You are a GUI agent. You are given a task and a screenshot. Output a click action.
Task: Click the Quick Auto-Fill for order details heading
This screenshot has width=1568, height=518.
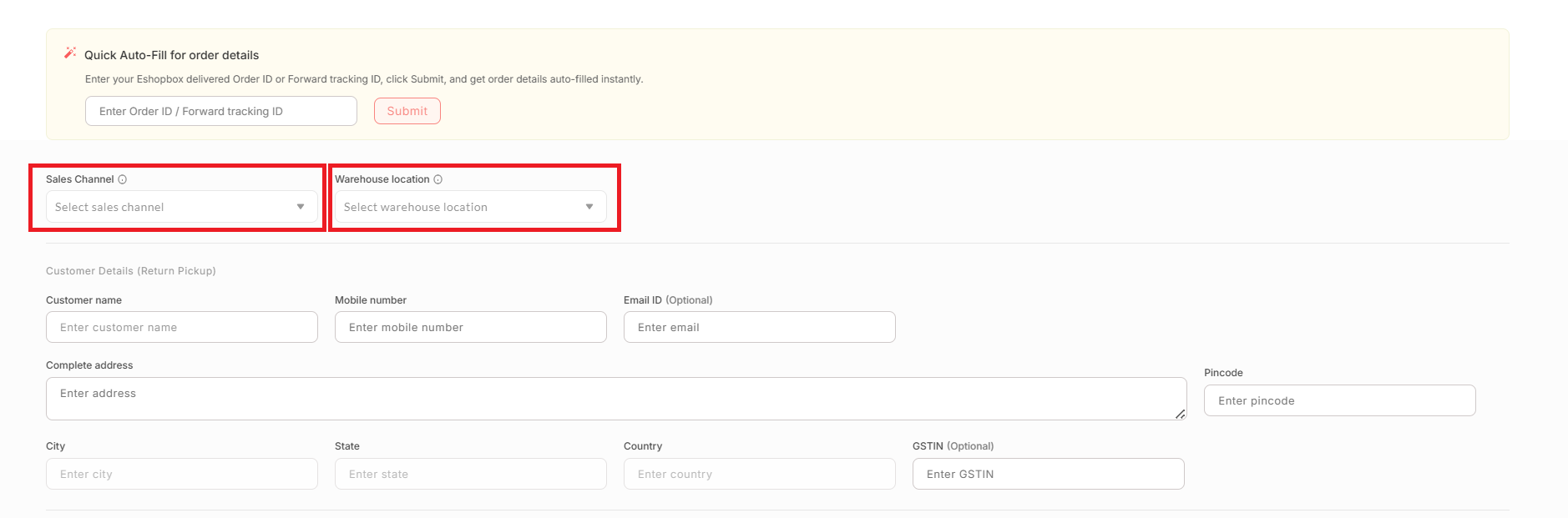[171, 55]
